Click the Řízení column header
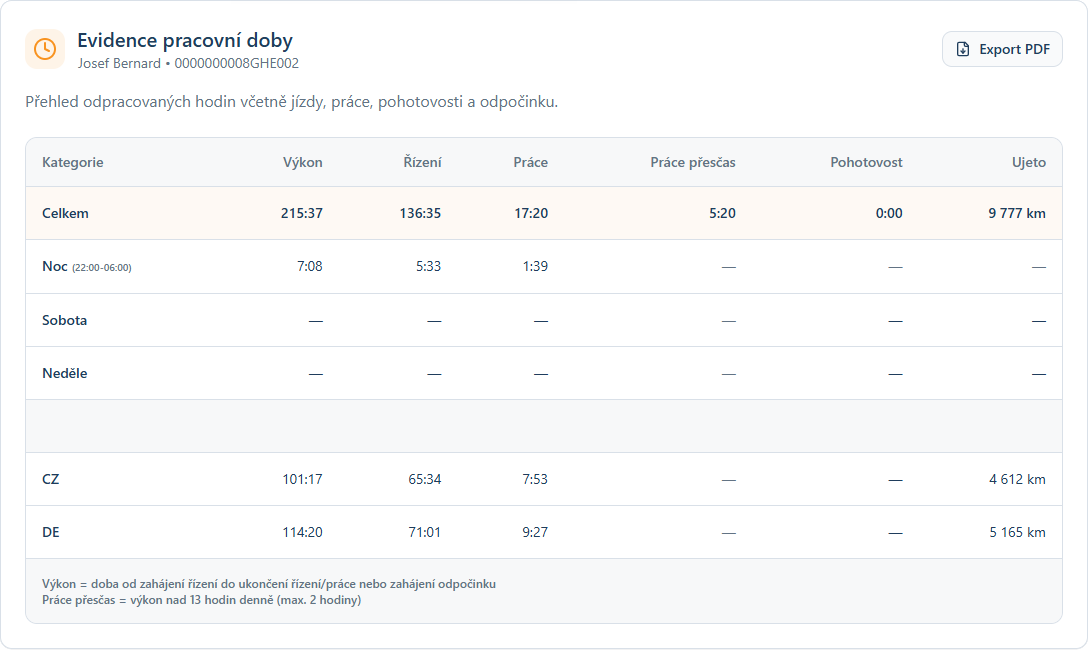The height and width of the screenshot is (650, 1088). (422, 162)
